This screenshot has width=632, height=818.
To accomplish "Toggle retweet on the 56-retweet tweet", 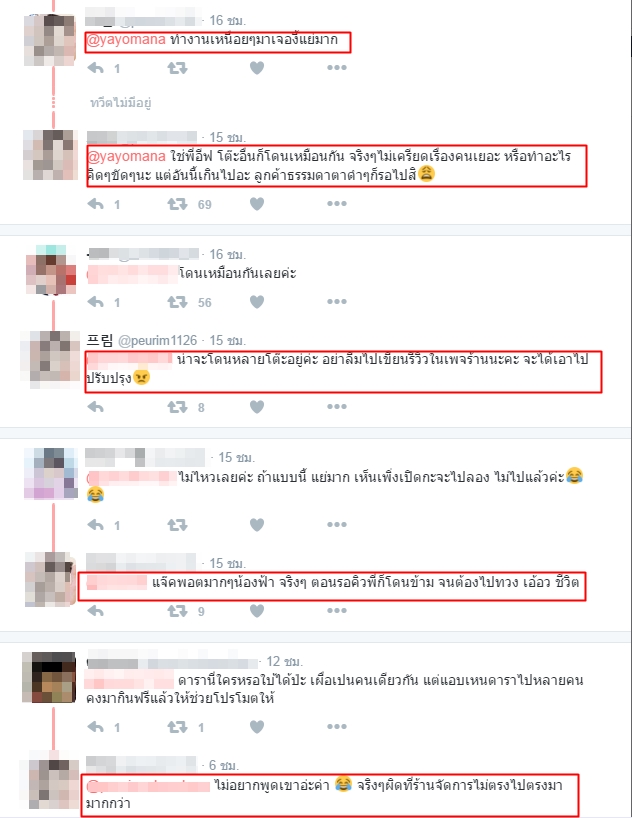I will tap(177, 302).
